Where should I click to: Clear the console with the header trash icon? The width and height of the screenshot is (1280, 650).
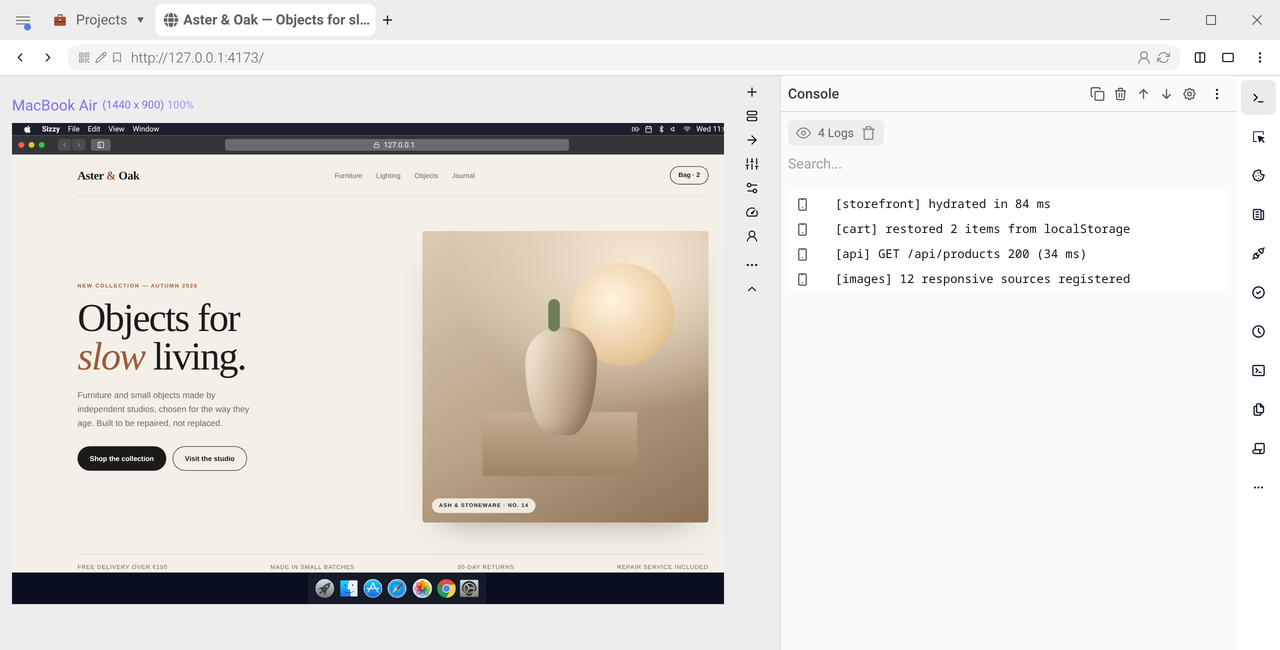[x=1120, y=94]
